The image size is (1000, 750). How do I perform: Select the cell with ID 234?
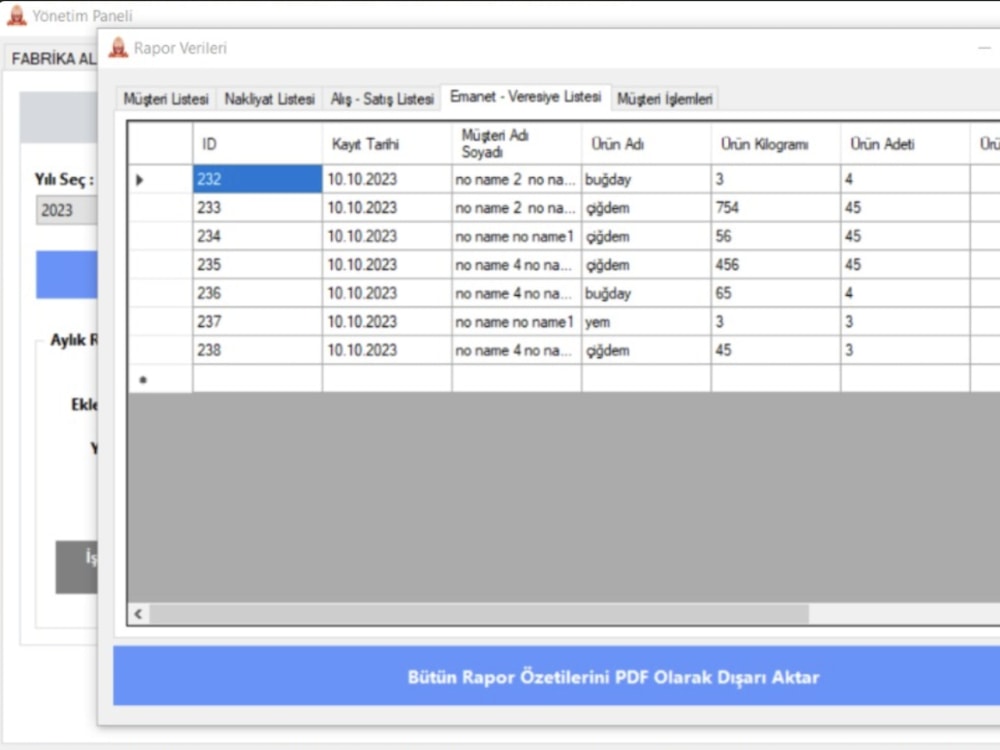pos(258,237)
